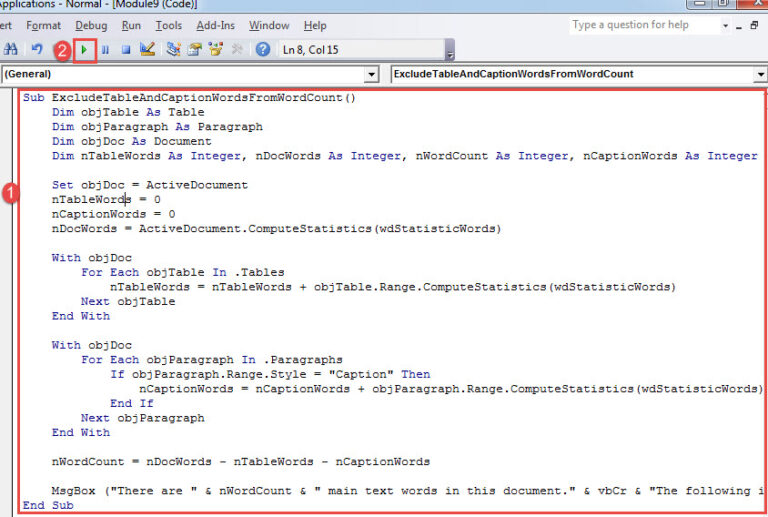Run the macro with green play button
Screen dimensions: 768x517
(84, 49)
